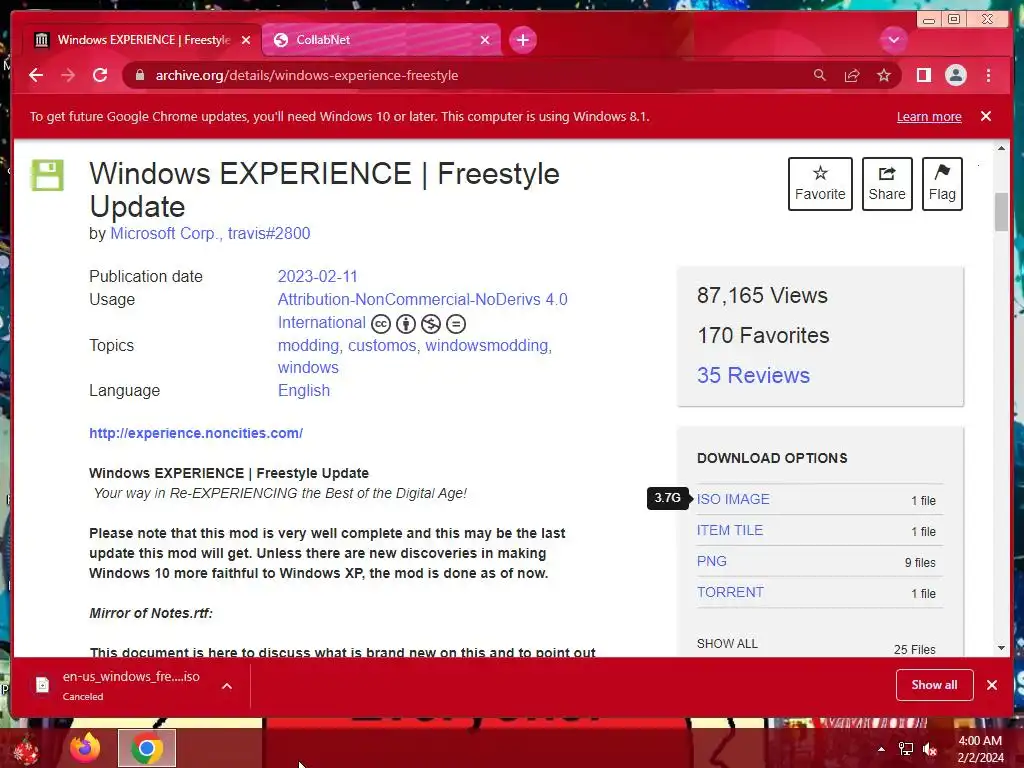Click the non-commercial dollar license icon
Image resolution: width=1024 pixels, height=768 pixels.
(x=430, y=323)
